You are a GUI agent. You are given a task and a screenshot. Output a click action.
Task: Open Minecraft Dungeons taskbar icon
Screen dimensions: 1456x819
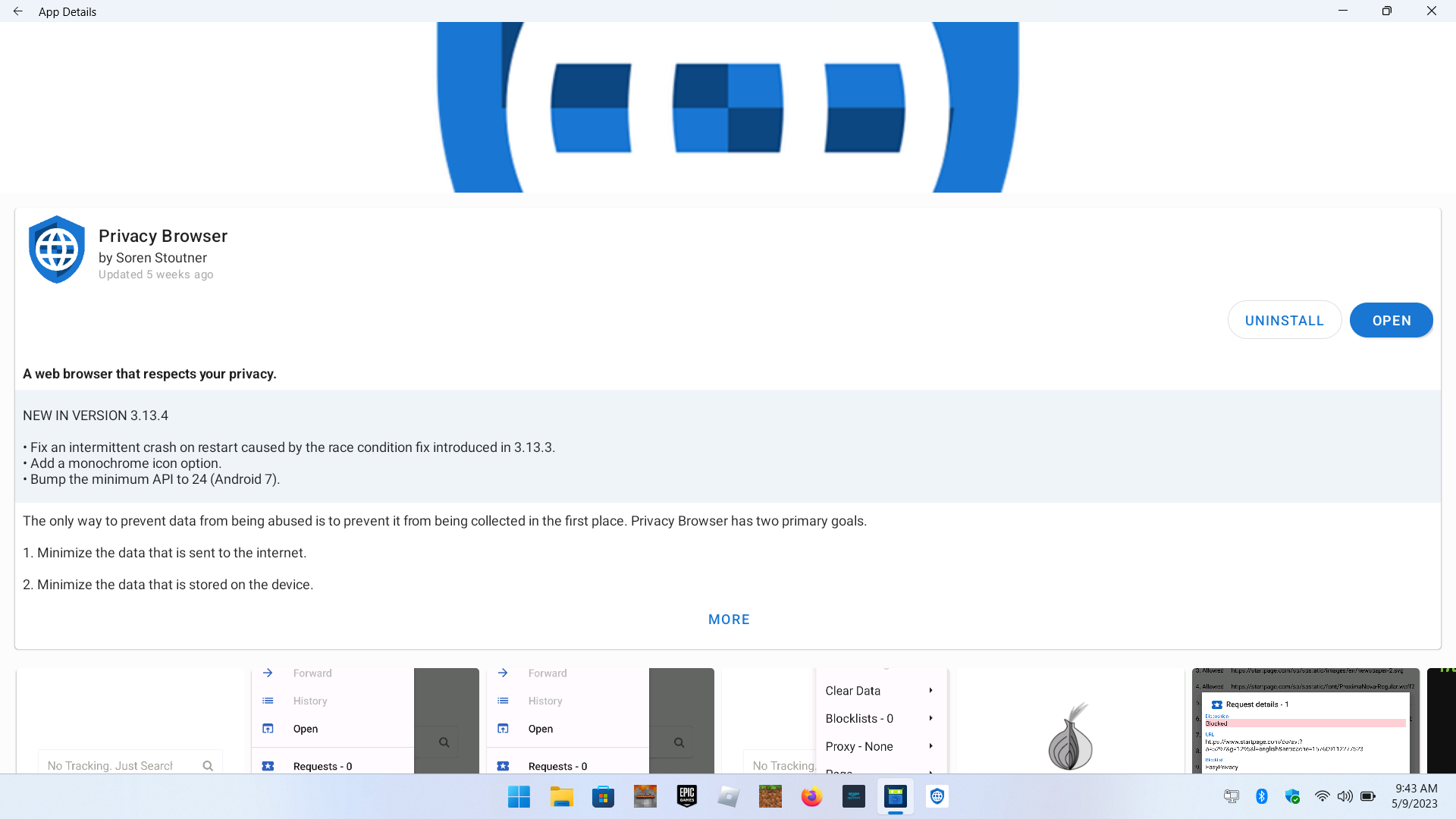click(x=645, y=796)
